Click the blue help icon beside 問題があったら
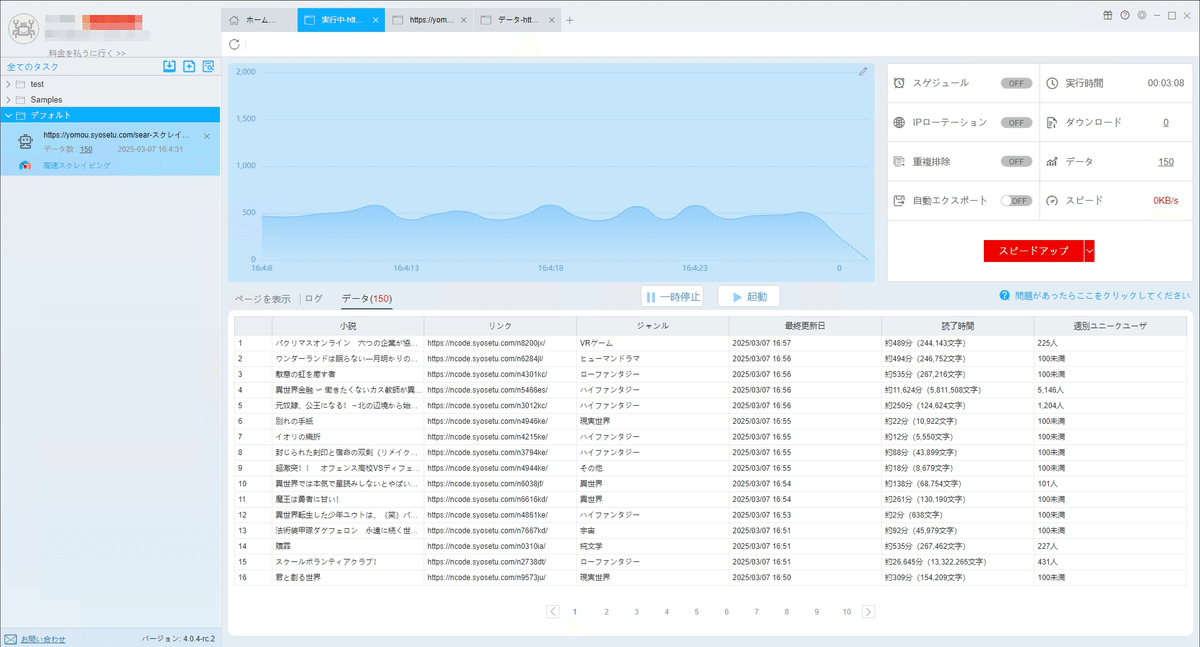This screenshot has width=1200, height=647. [1003, 296]
